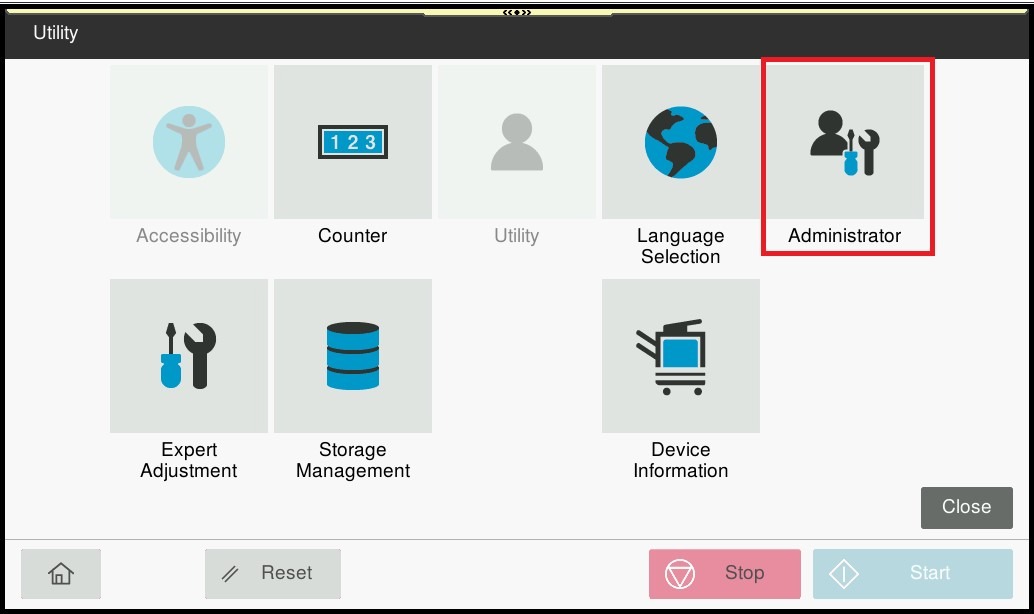Tap the Accessibility person icon
The image size is (1034, 614).
(189, 143)
